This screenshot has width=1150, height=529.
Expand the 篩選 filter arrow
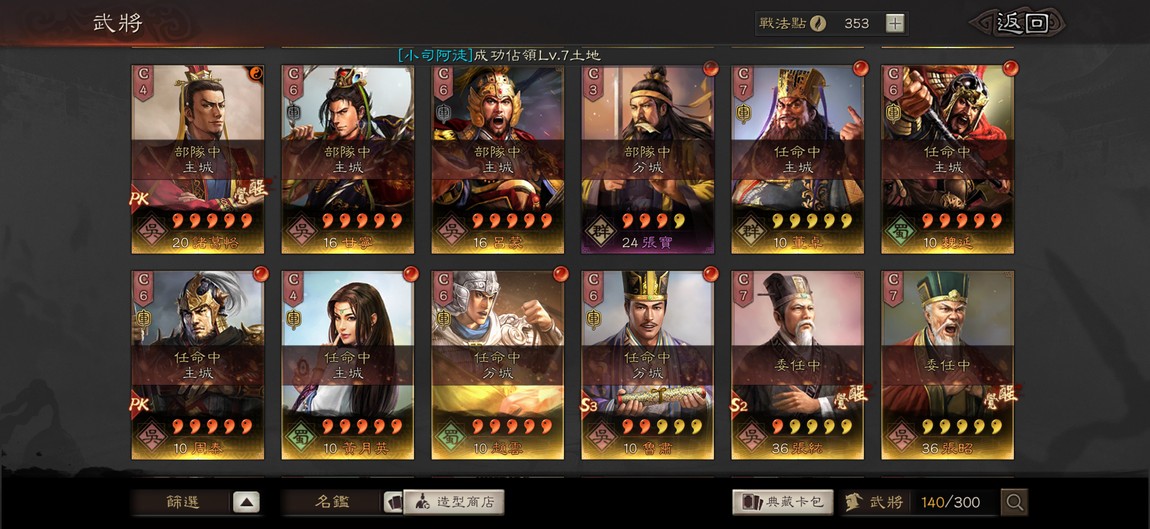click(x=246, y=503)
